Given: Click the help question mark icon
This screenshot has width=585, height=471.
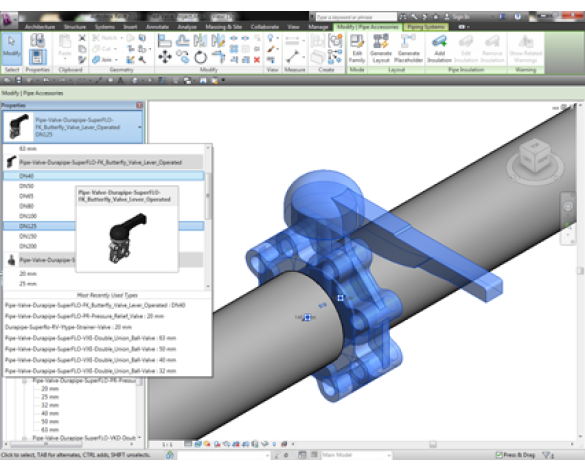Looking at the screenshot, I should (x=517, y=17).
